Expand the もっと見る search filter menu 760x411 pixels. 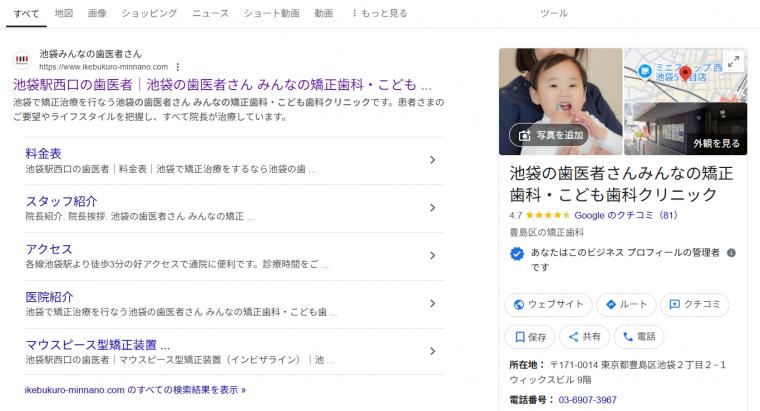(x=380, y=13)
